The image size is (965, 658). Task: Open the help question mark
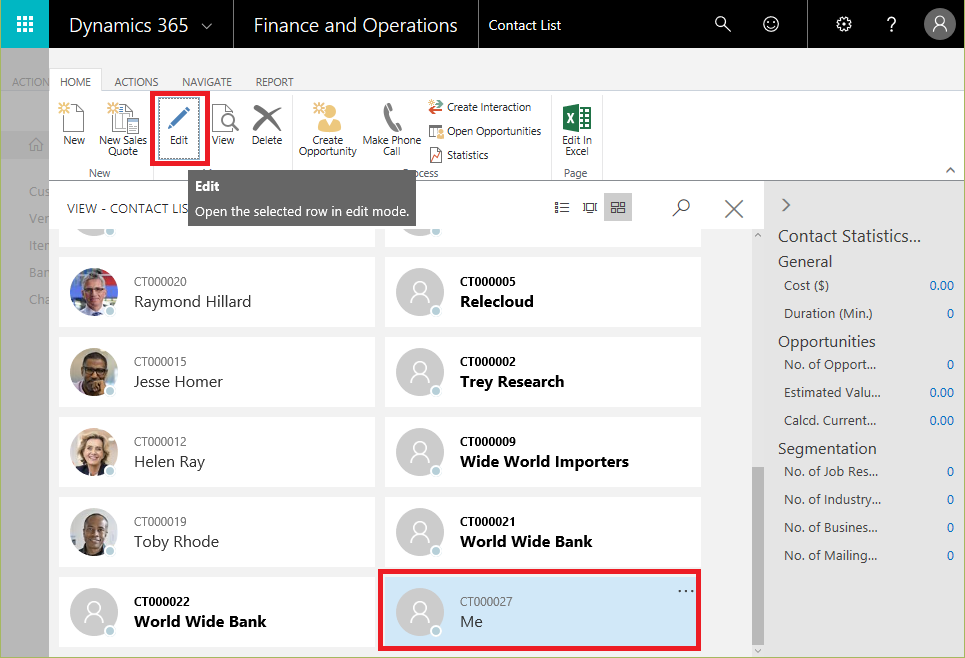coord(891,24)
